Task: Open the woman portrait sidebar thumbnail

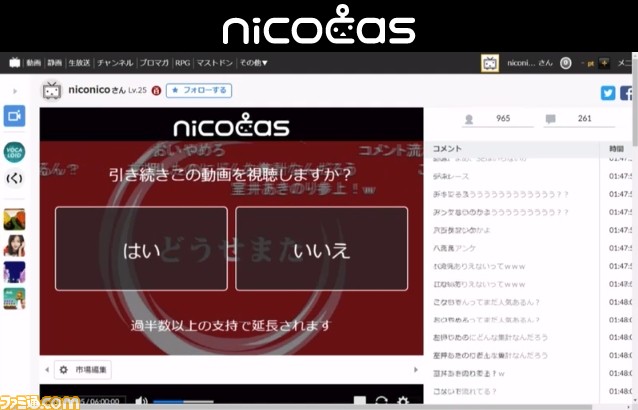Action: (14, 246)
